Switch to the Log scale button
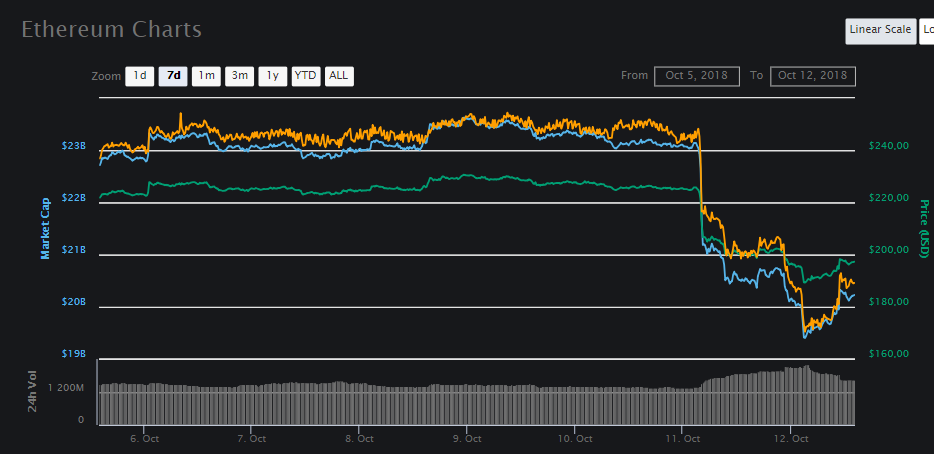934x454 pixels. [927, 31]
